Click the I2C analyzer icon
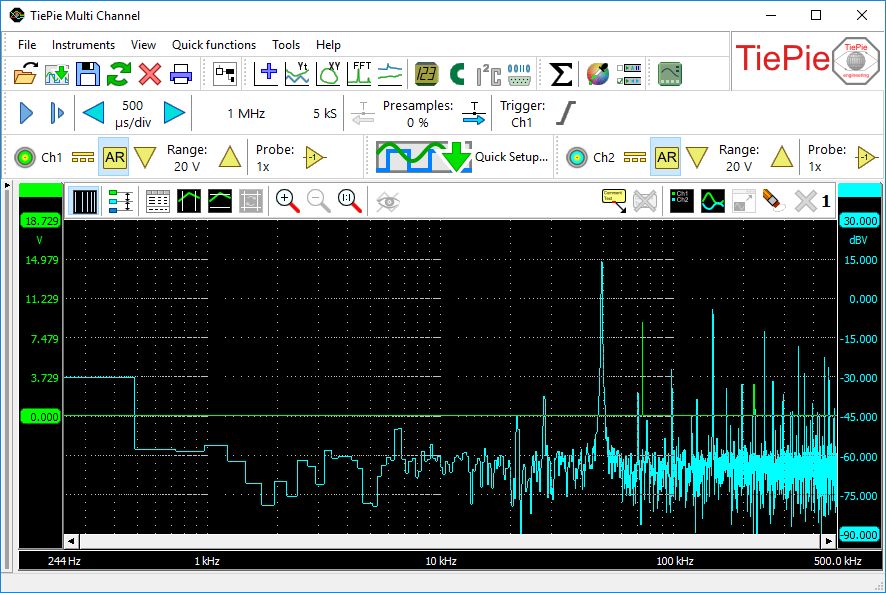The image size is (886, 593). [x=488, y=73]
